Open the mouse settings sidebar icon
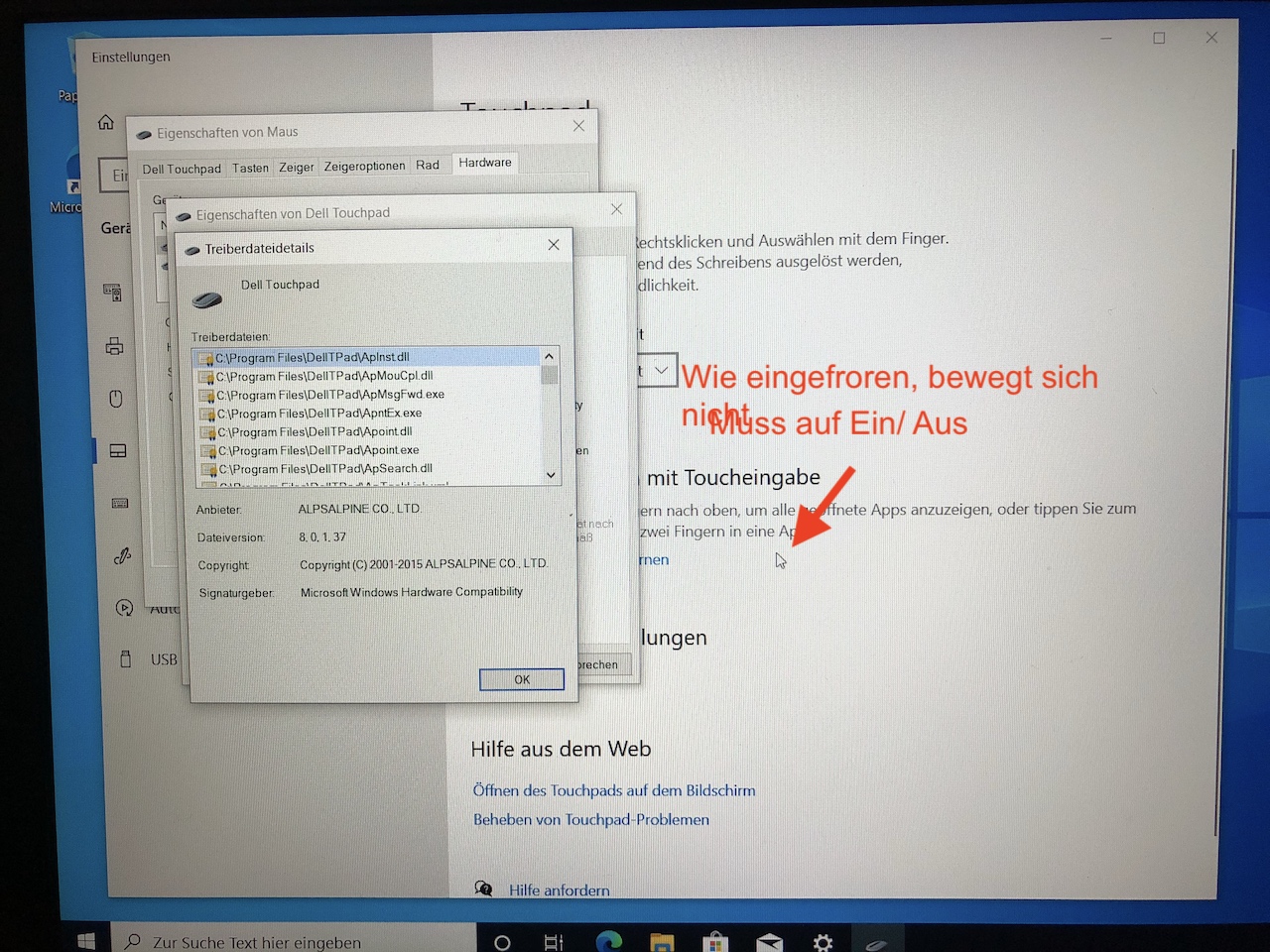 [116, 399]
